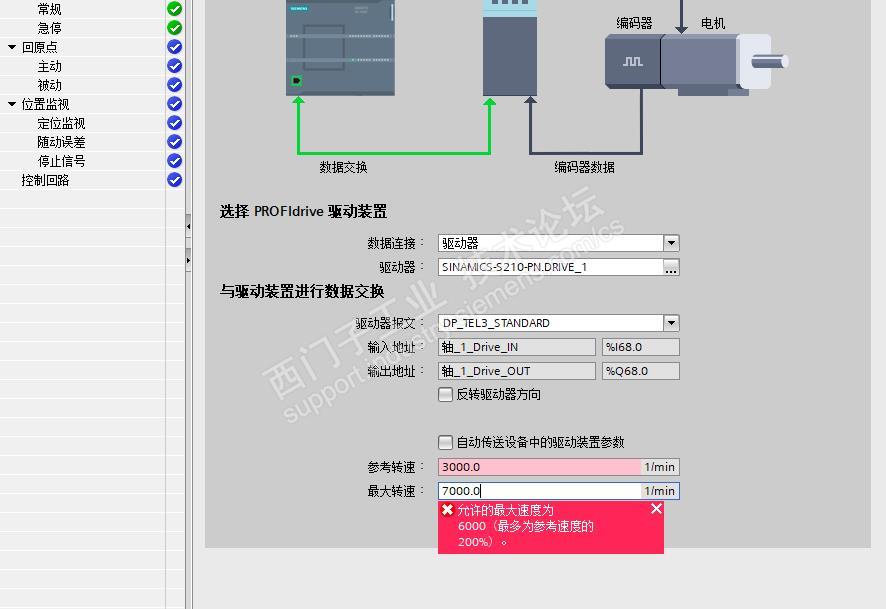Click the drive unit image

coord(510,48)
